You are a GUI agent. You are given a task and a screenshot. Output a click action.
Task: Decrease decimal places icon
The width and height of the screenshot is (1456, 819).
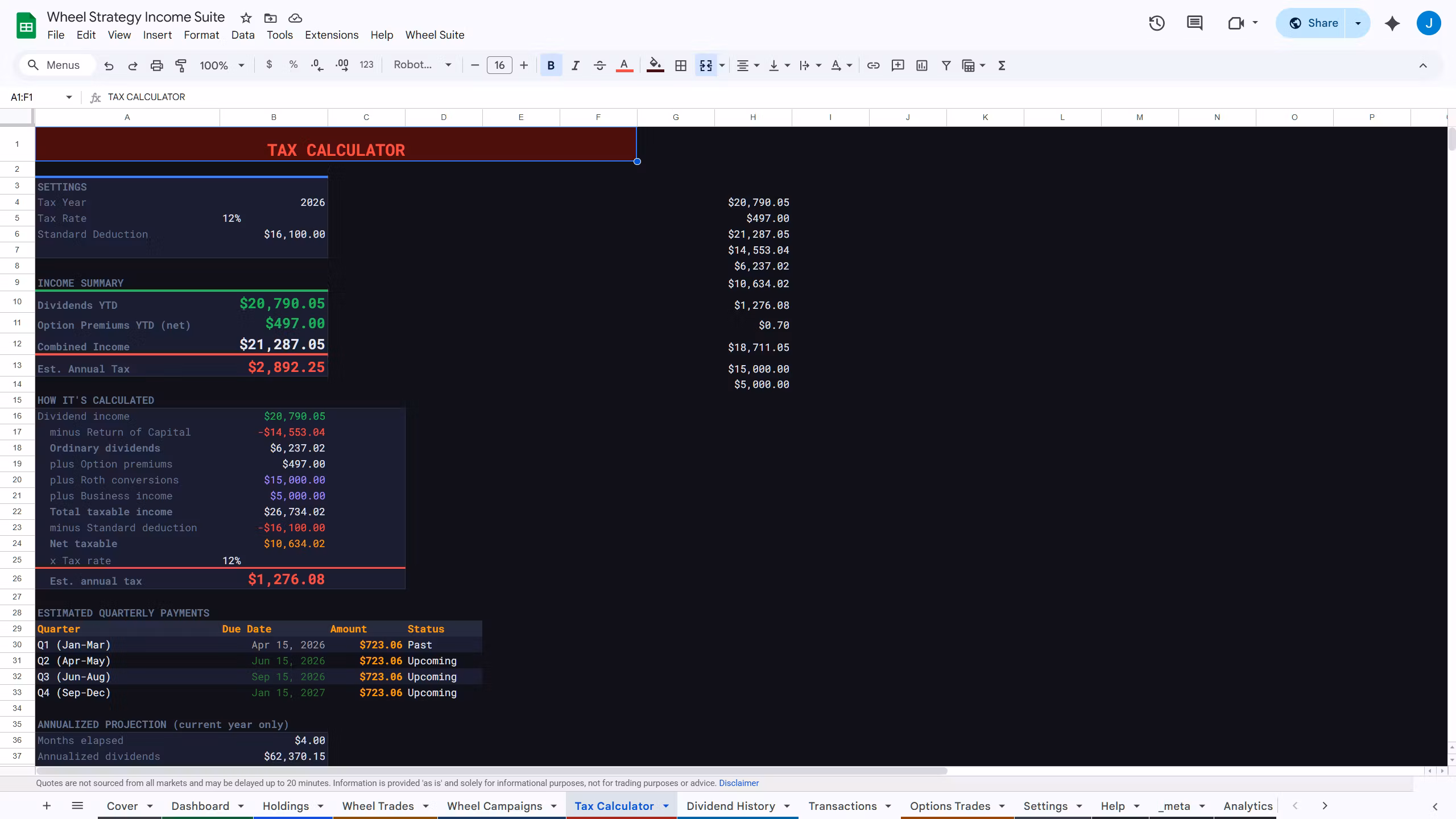click(x=317, y=65)
